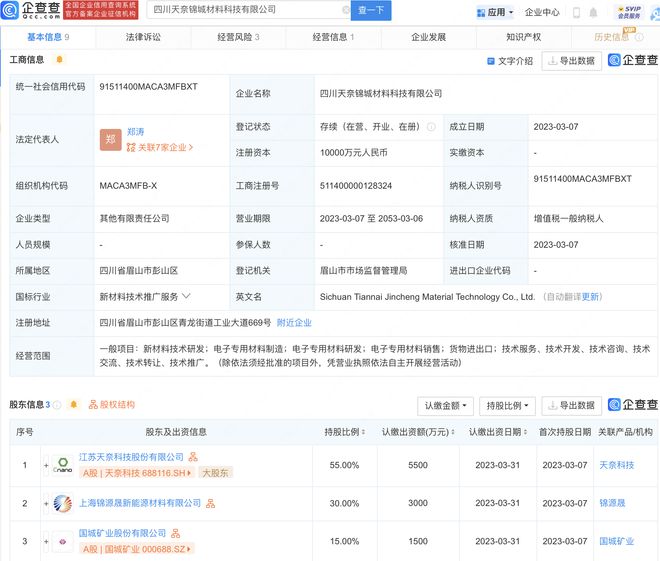Image resolution: width=660 pixels, height=561 pixels.
Task: Open 国城矿业股份有限公司 link
Action: 122,533
